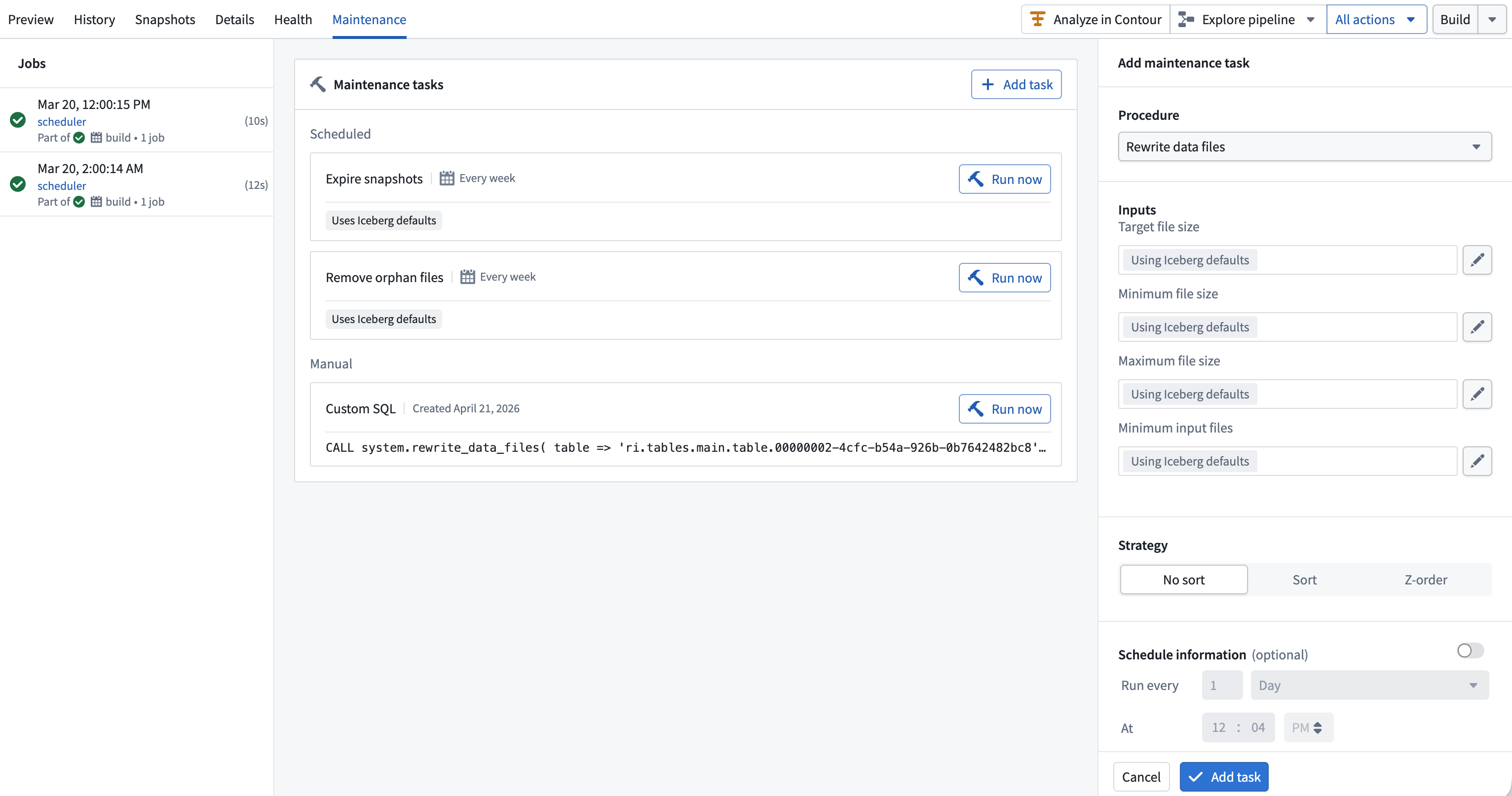This screenshot has width=1512, height=796.
Task: Click the pencil icon for Maximum file size
Action: pos(1477,394)
